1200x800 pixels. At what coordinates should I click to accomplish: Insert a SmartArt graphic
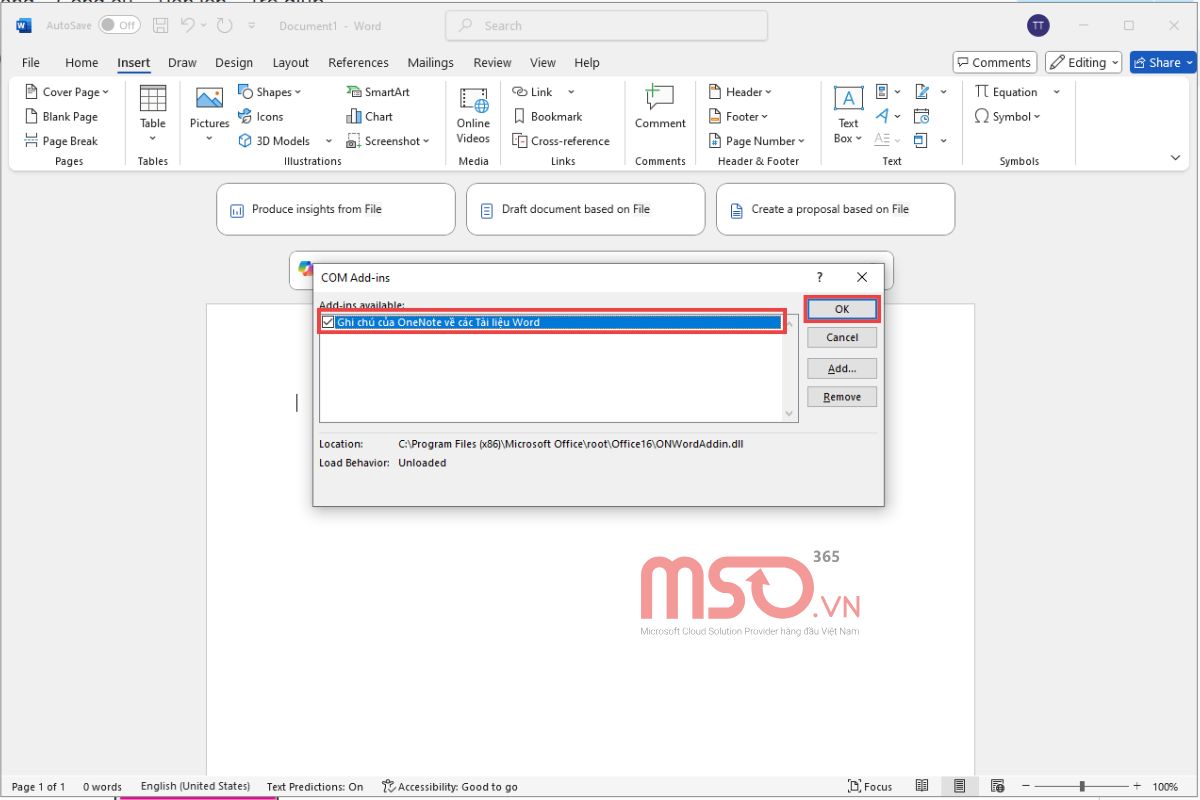point(378,92)
